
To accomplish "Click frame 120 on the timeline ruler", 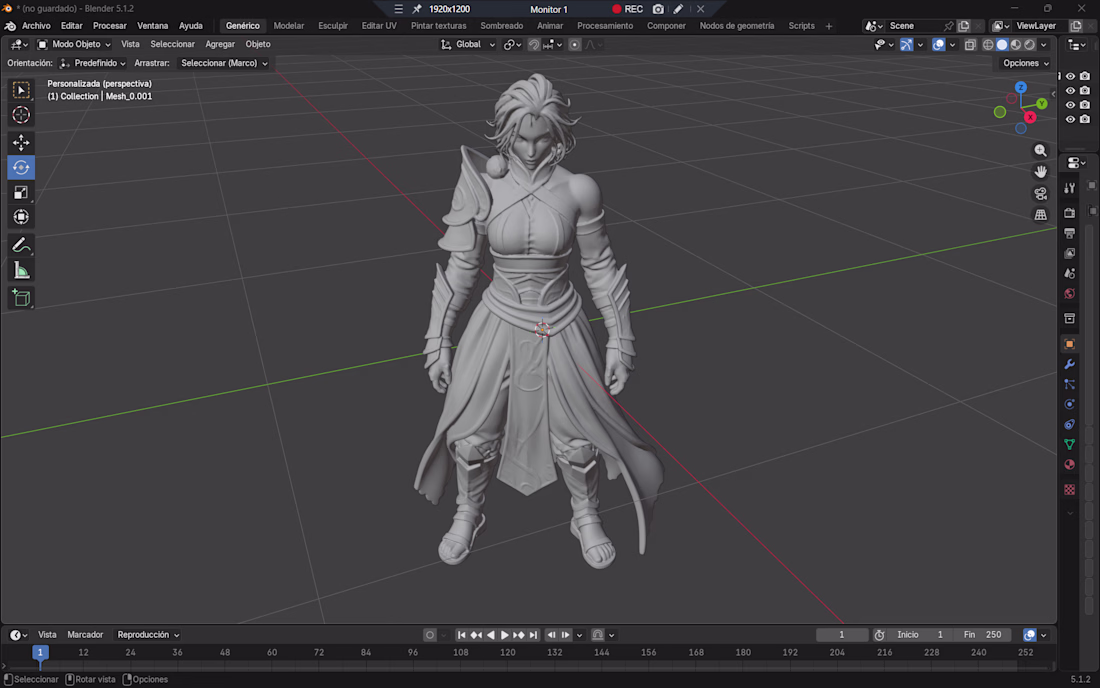I will [507, 652].
